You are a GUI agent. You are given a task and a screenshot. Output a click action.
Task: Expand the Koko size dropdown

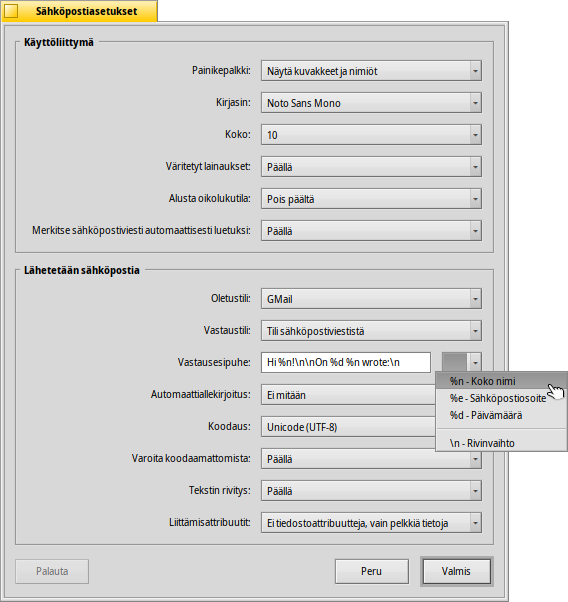[x=371, y=135]
